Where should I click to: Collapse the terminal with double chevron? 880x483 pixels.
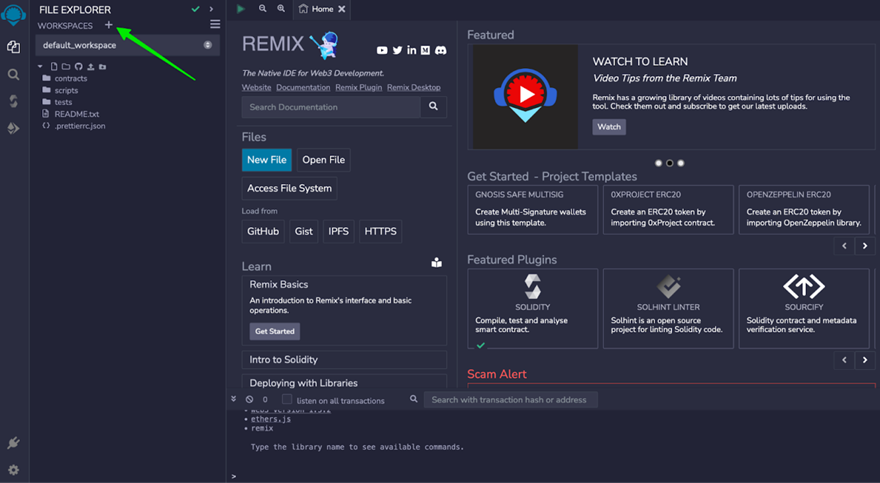point(233,399)
